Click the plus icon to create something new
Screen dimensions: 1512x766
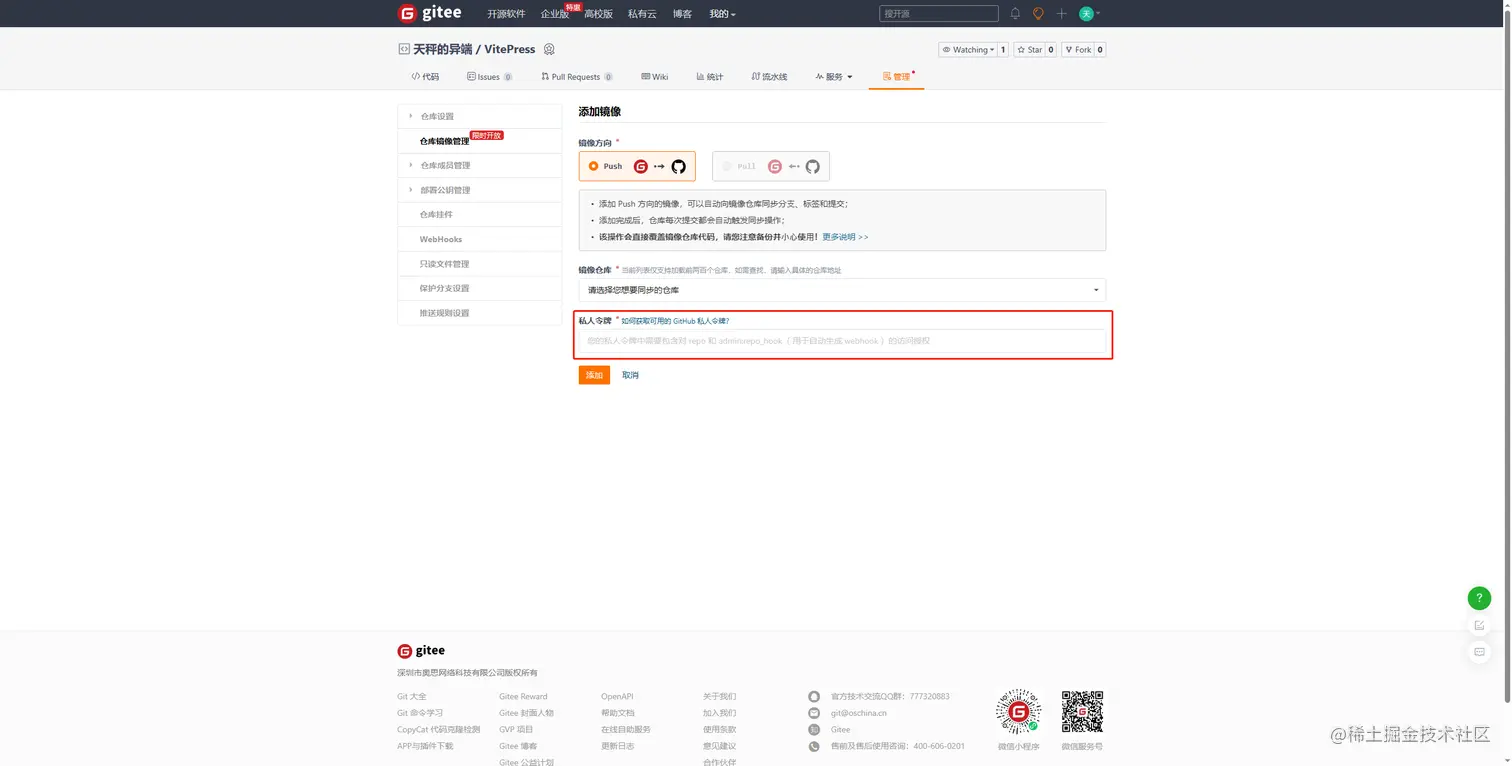click(x=1061, y=13)
